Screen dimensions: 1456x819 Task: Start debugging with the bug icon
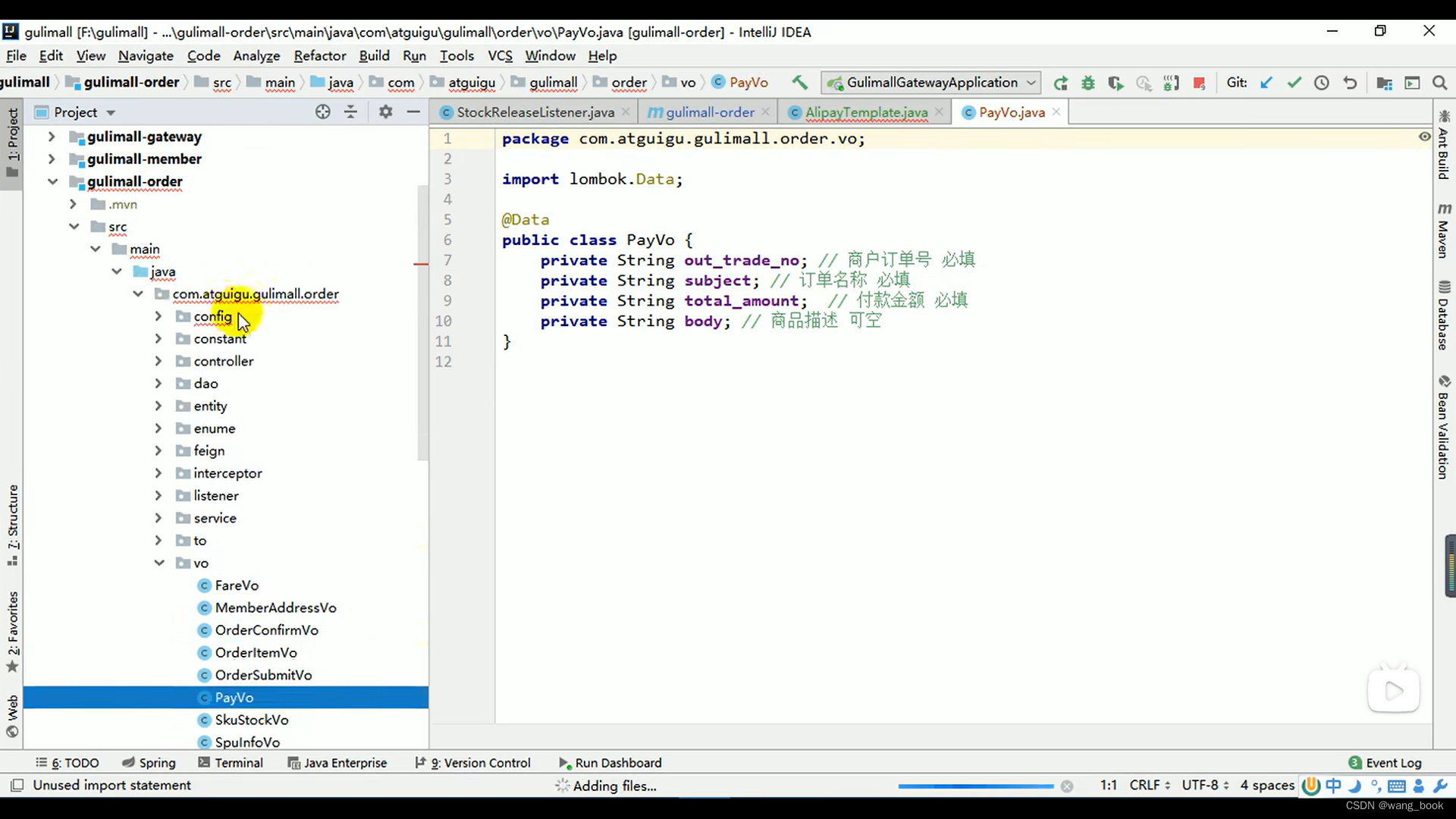(1088, 83)
